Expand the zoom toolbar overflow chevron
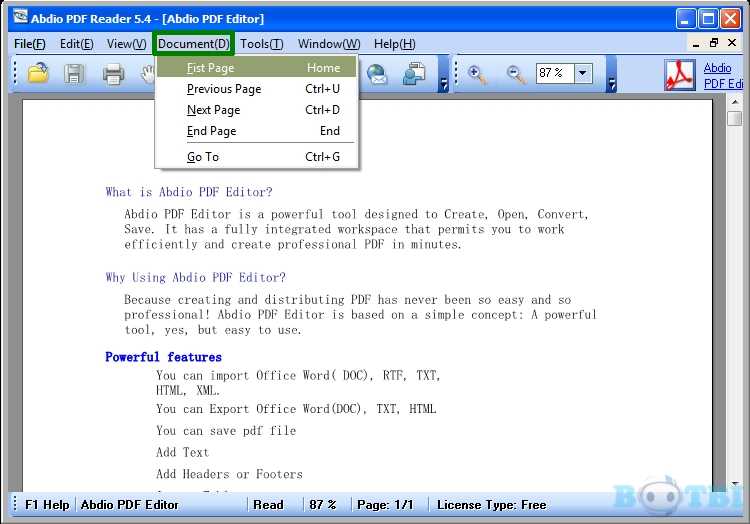This screenshot has width=750, height=524. click(612, 86)
